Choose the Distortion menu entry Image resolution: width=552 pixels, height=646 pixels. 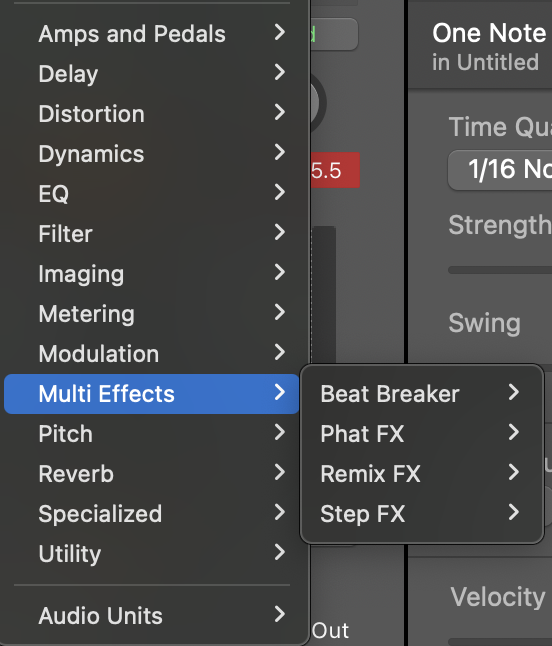(151, 113)
